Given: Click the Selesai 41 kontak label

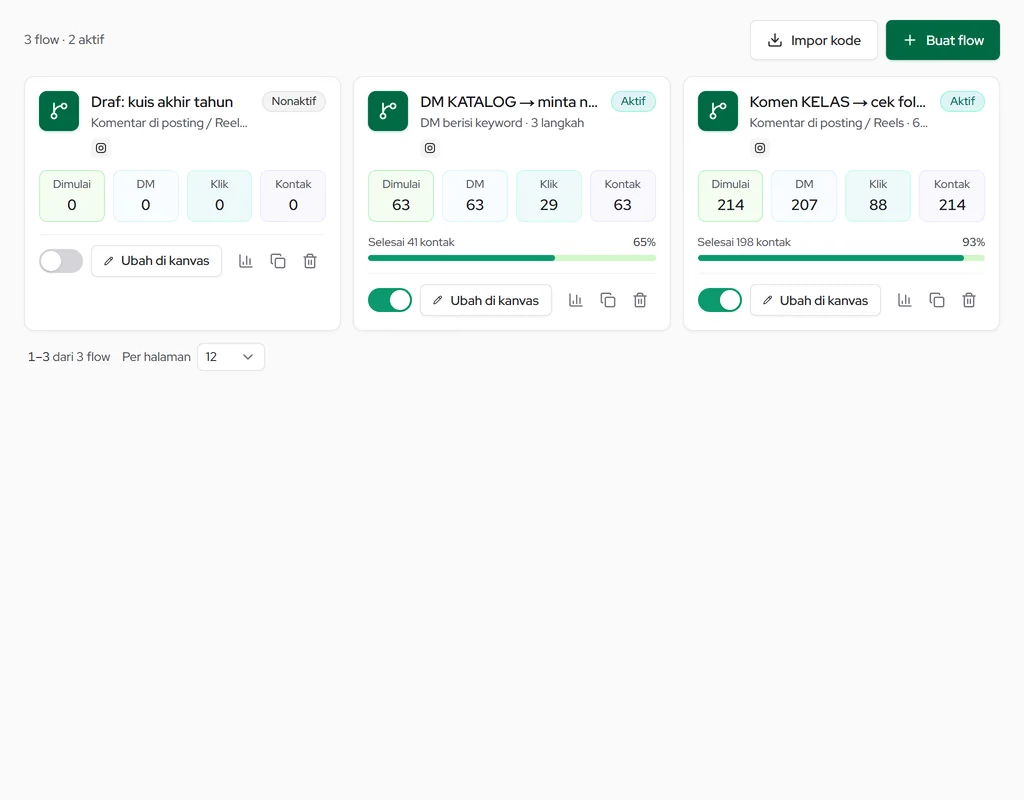Looking at the screenshot, I should pyautogui.click(x=411, y=242).
